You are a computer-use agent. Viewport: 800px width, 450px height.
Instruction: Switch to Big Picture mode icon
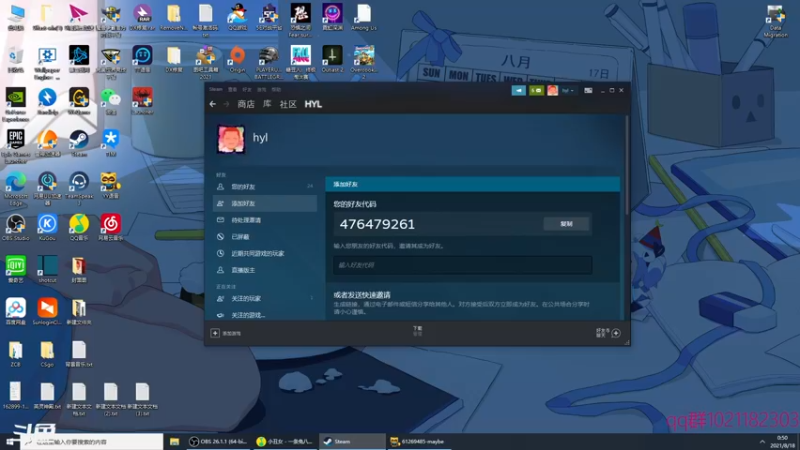coord(588,90)
